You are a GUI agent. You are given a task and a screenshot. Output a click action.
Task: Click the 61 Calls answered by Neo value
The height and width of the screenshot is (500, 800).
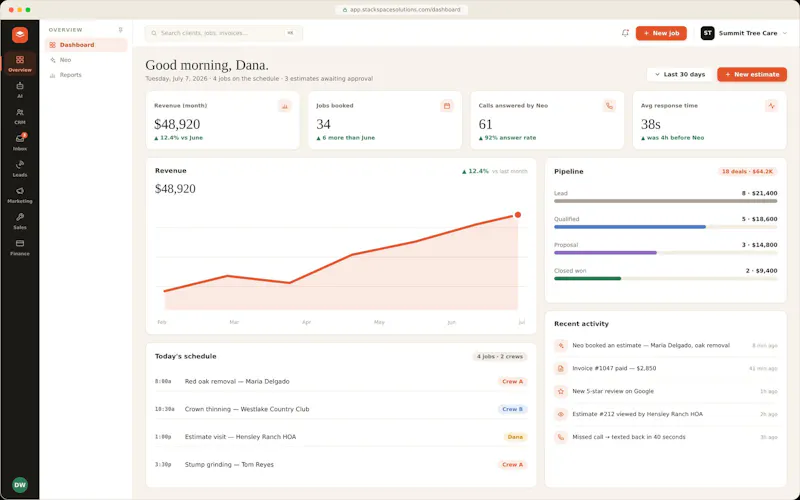(x=486, y=124)
